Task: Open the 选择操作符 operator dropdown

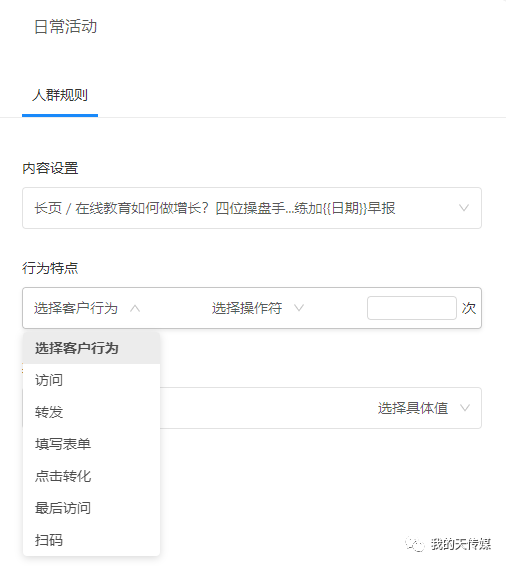Action: 258,308
